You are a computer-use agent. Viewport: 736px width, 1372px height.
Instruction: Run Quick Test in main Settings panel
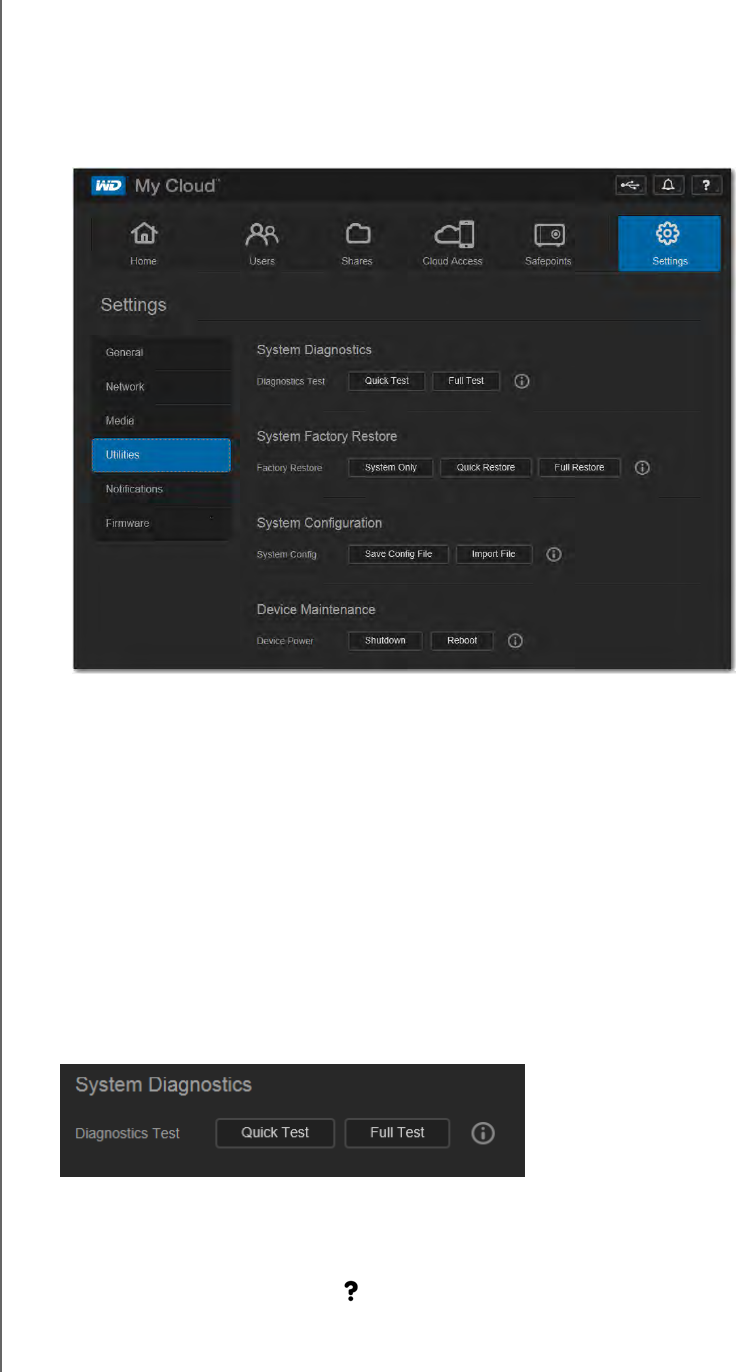tap(387, 381)
